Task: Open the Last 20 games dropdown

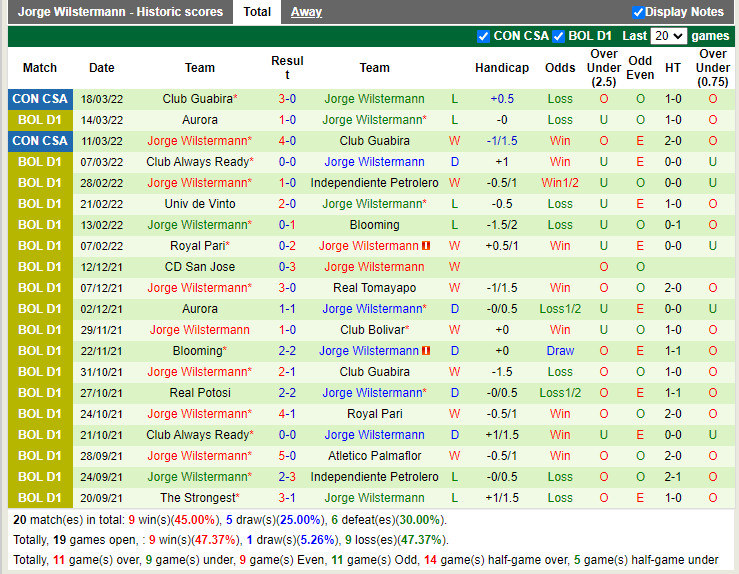Action: (668, 36)
